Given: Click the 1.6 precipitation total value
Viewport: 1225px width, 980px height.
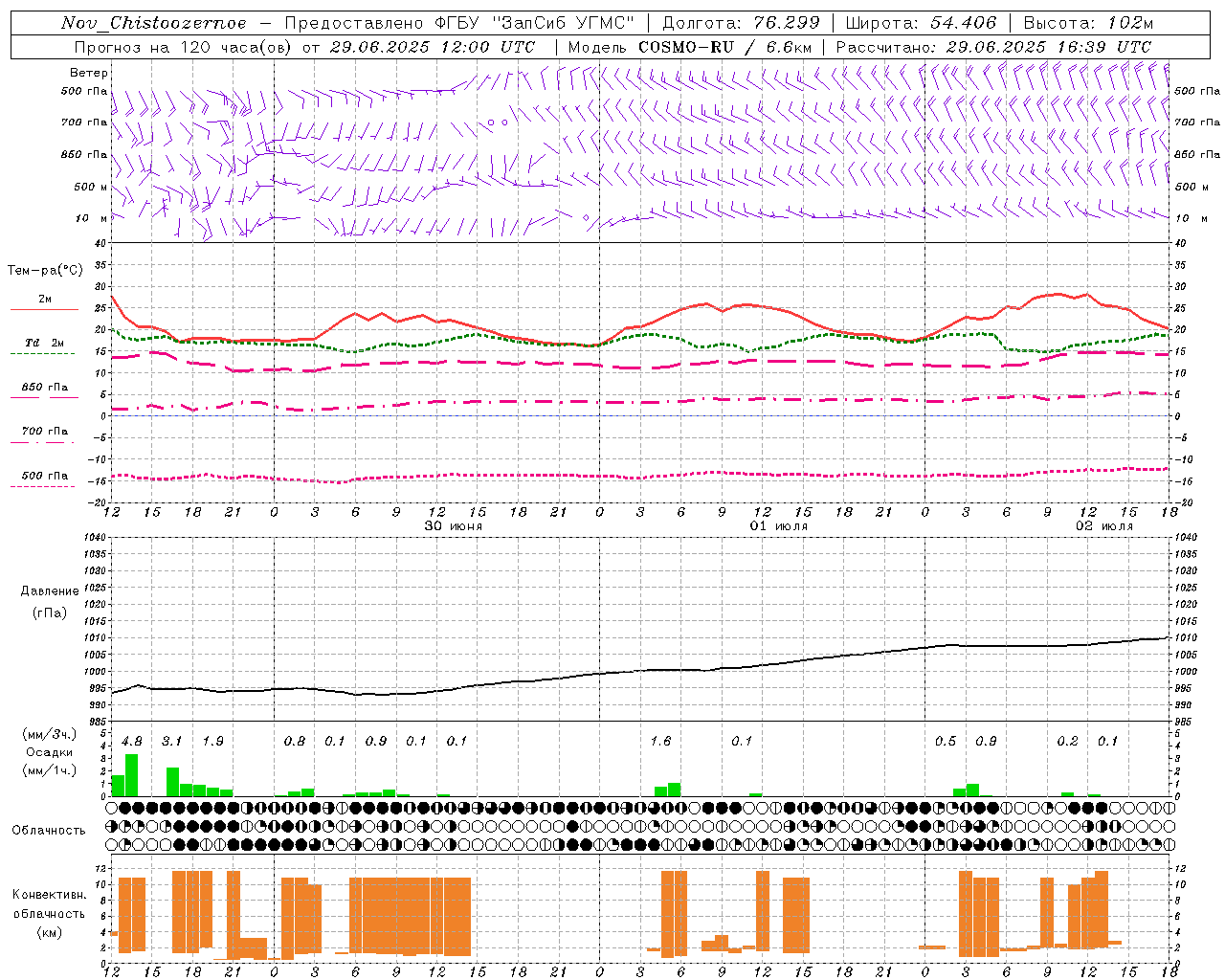Looking at the screenshot, I should (x=660, y=741).
